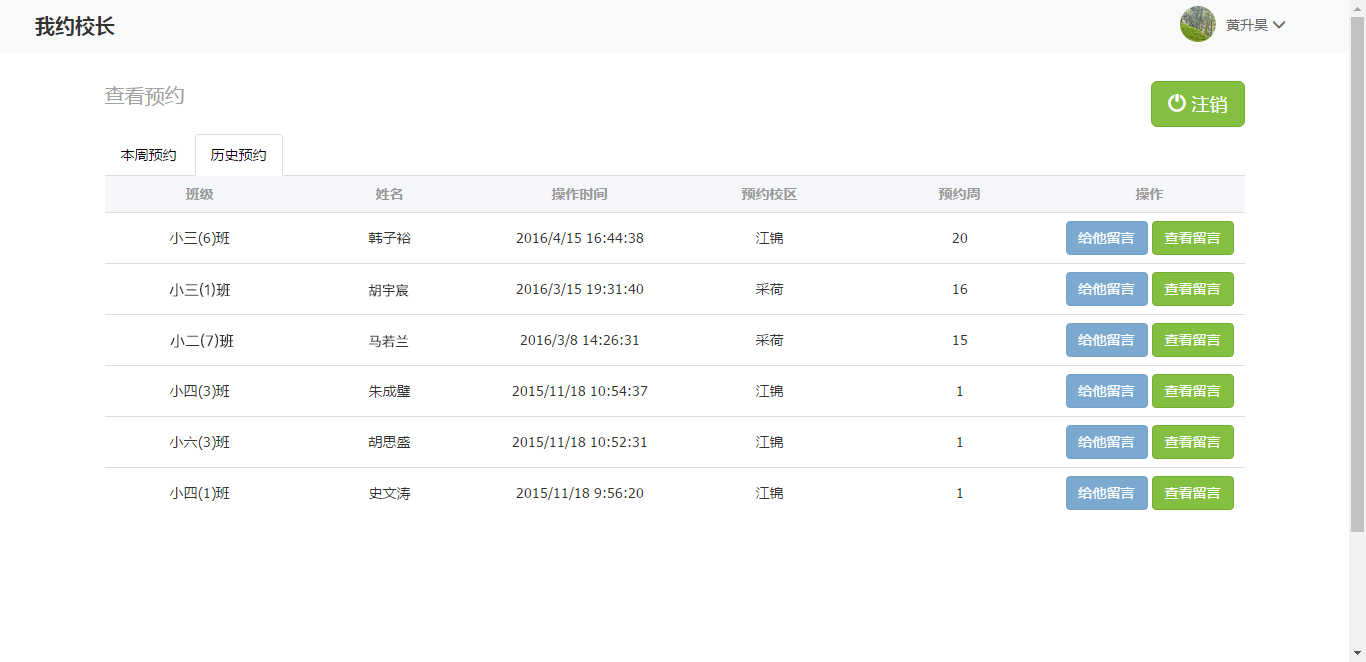
Task: View messages for 朱成璧
Action: pyautogui.click(x=1192, y=391)
